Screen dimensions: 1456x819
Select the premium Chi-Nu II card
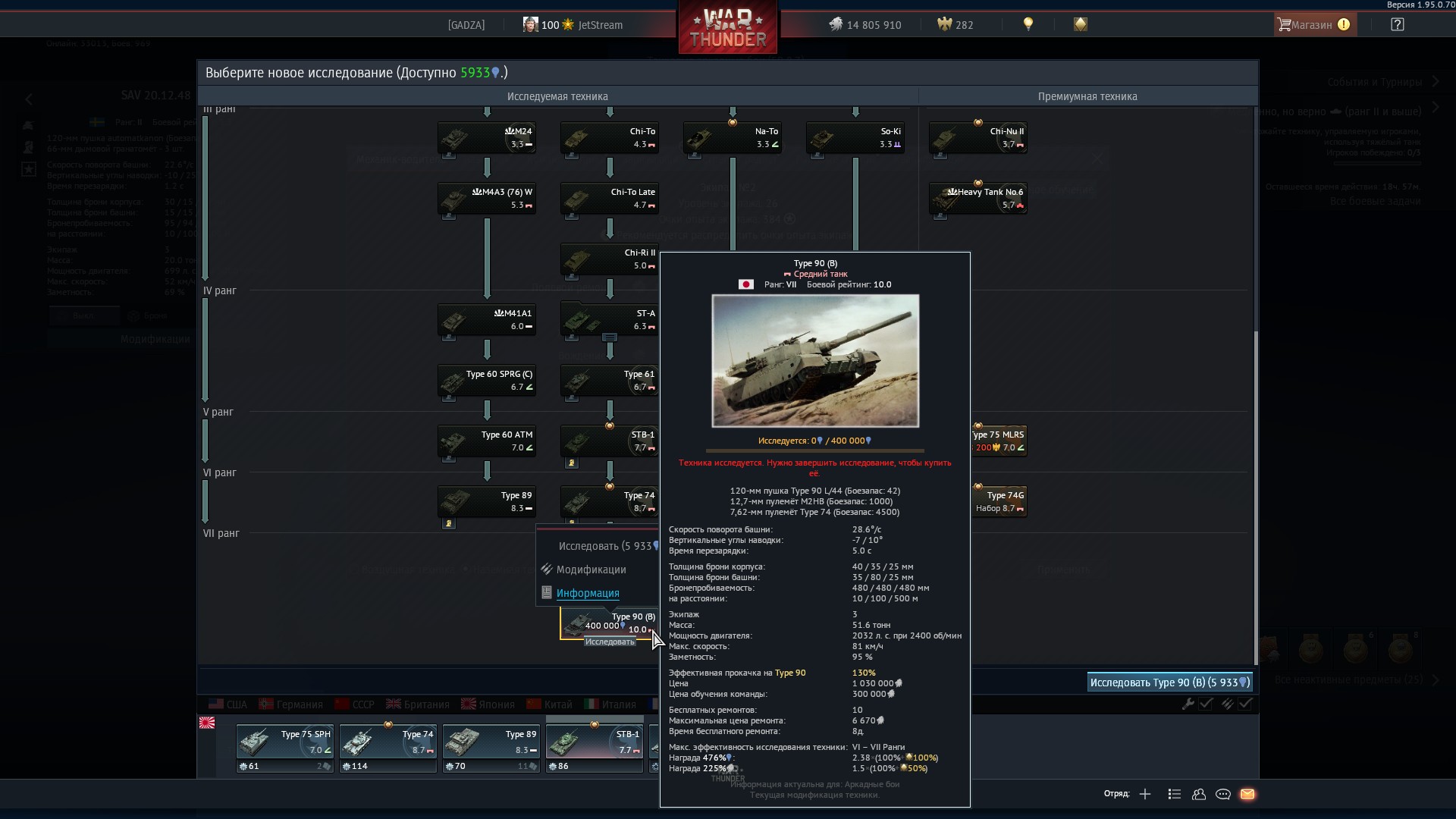pyautogui.click(x=978, y=138)
